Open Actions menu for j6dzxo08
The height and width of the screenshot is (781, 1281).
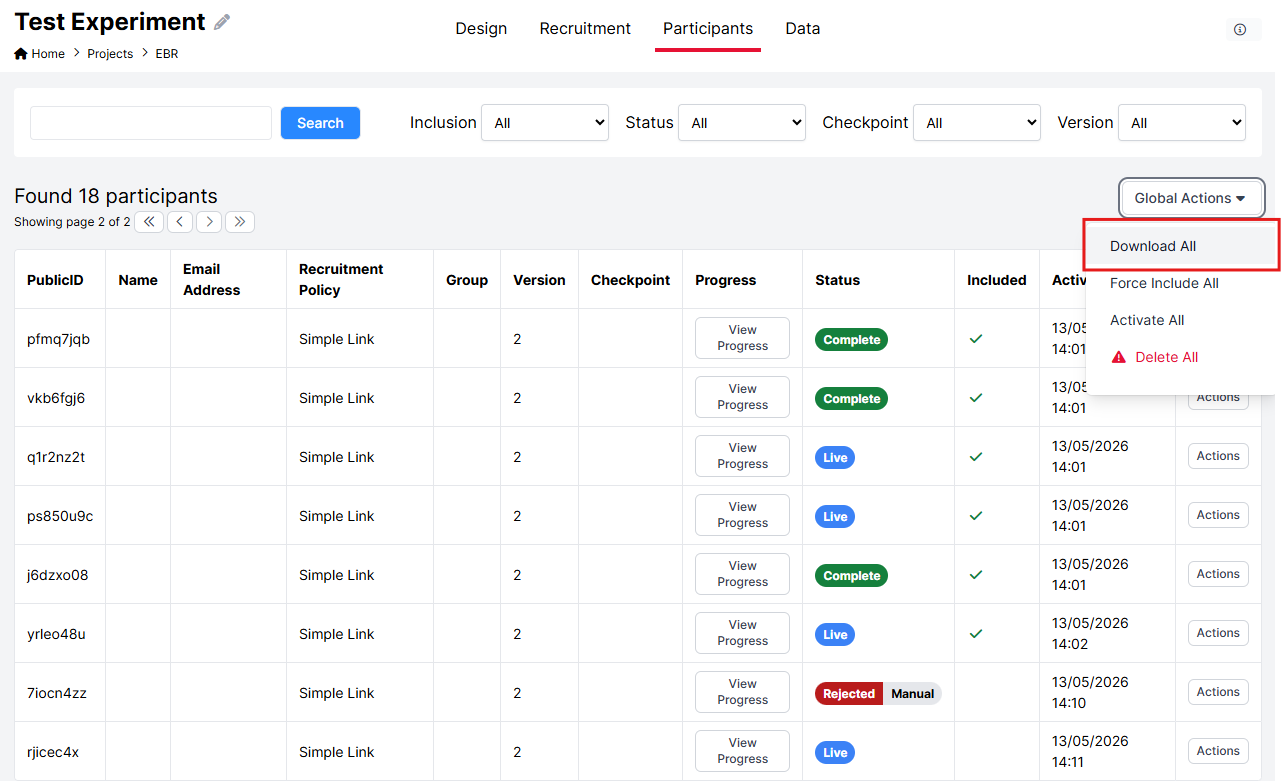1218,574
